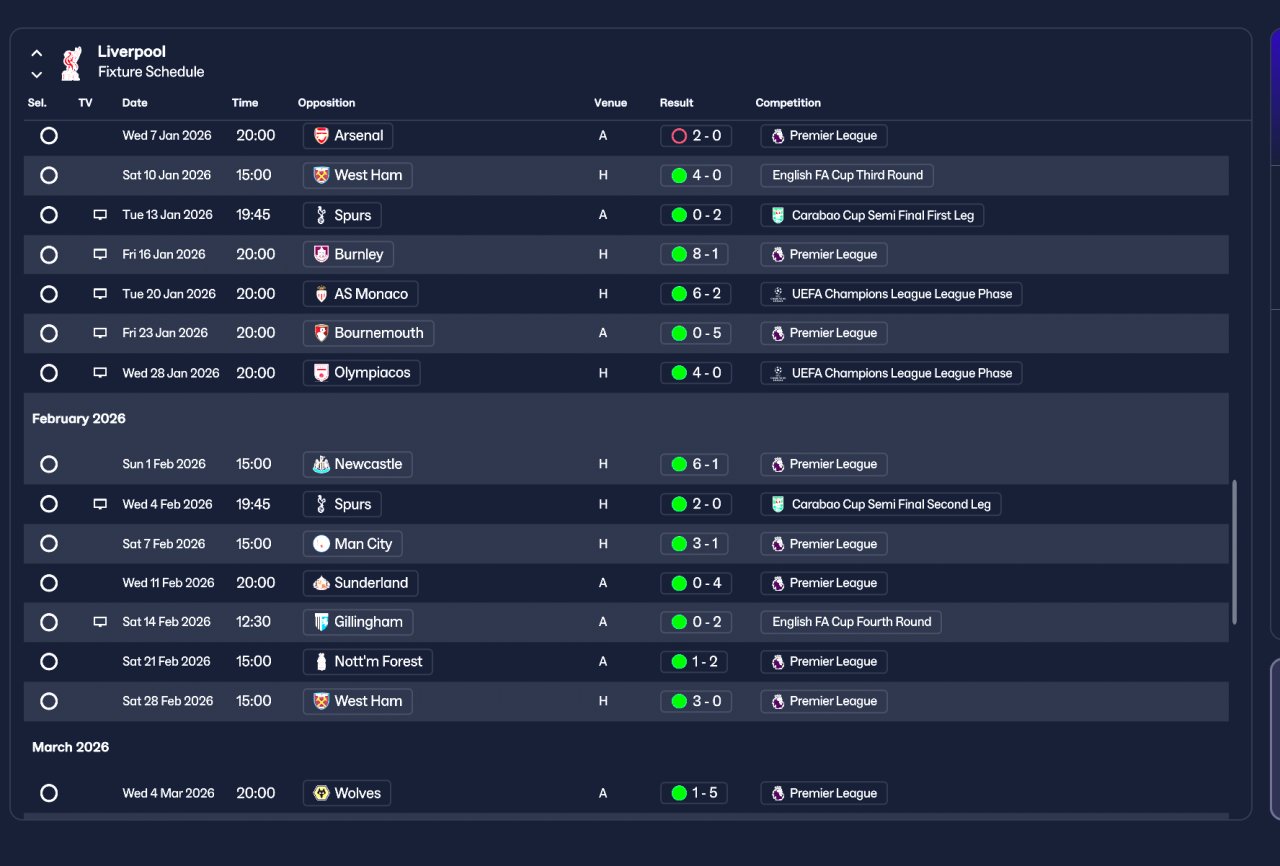Click TV icon for Spurs 13 Jan match
The image size is (1280, 866).
point(100,215)
